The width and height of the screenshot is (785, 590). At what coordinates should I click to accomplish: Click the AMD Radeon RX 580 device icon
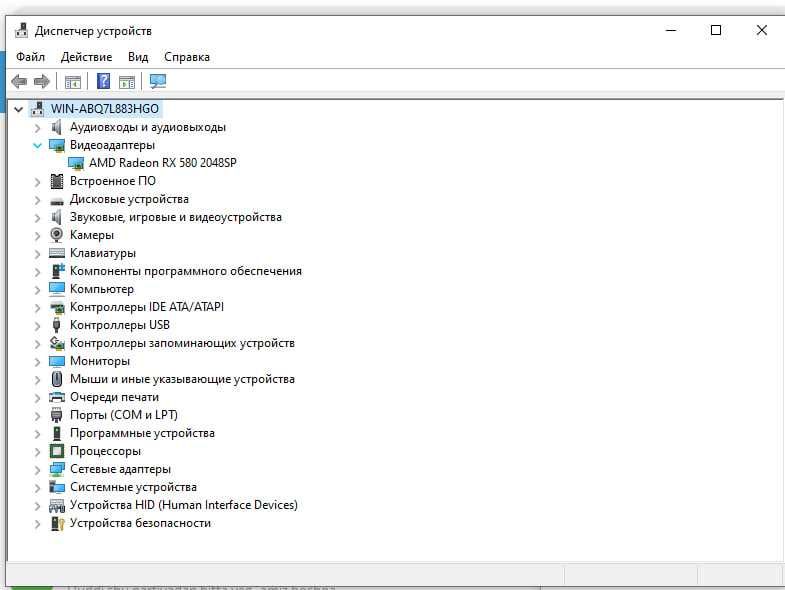tap(76, 163)
